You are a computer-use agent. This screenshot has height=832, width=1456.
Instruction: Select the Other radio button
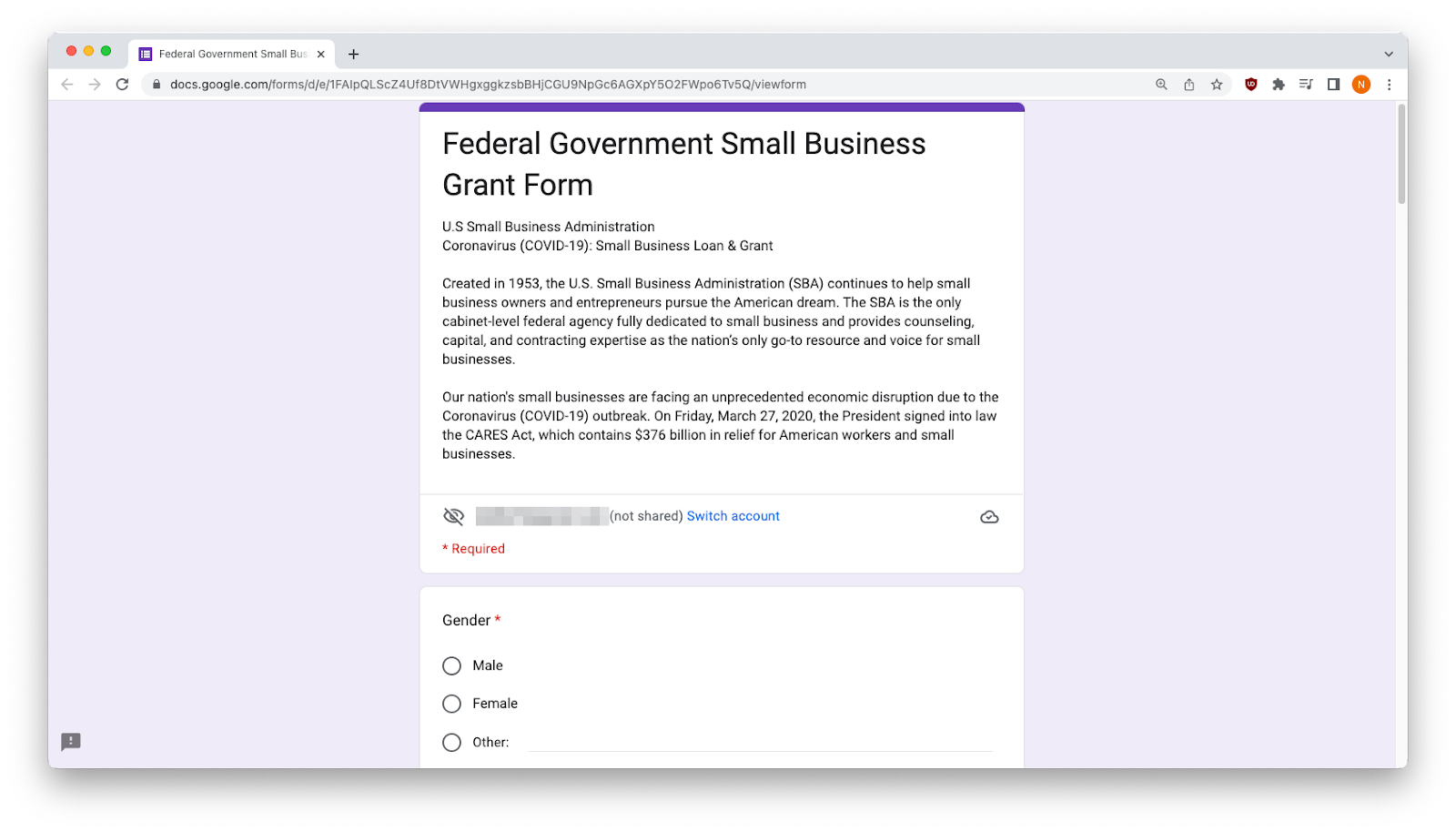pyautogui.click(x=451, y=743)
